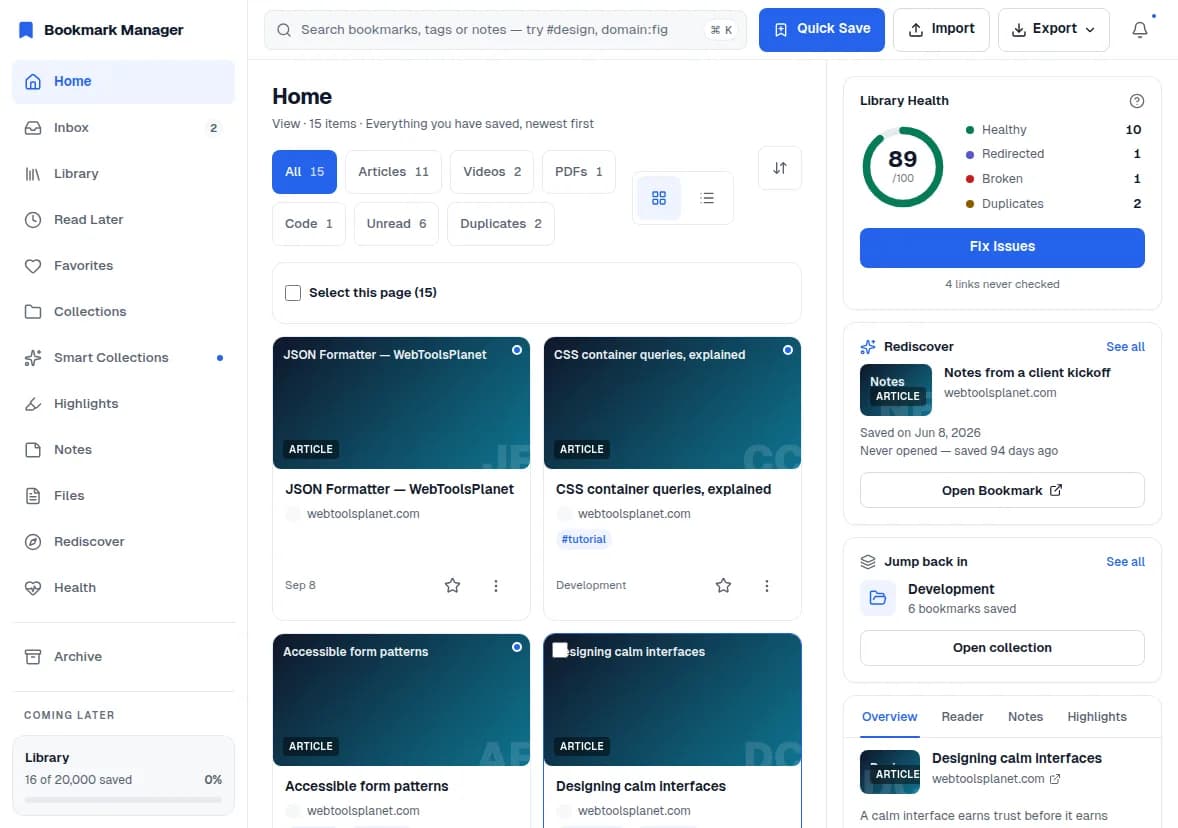Open more options on JSON Formatter card
The width and height of the screenshot is (1178, 828).
click(x=496, y=585)
